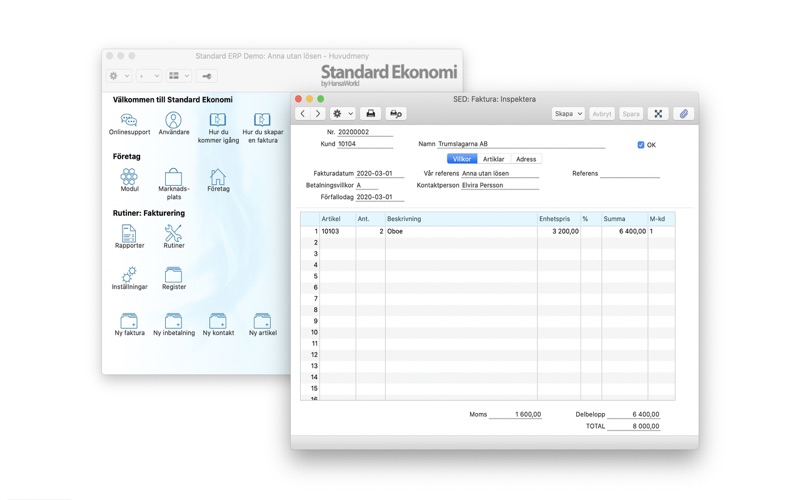This screenshot has width=800, height=500.
Task: Click the Kontaktperson field Elvira Persson
Action: pos(500,185)
